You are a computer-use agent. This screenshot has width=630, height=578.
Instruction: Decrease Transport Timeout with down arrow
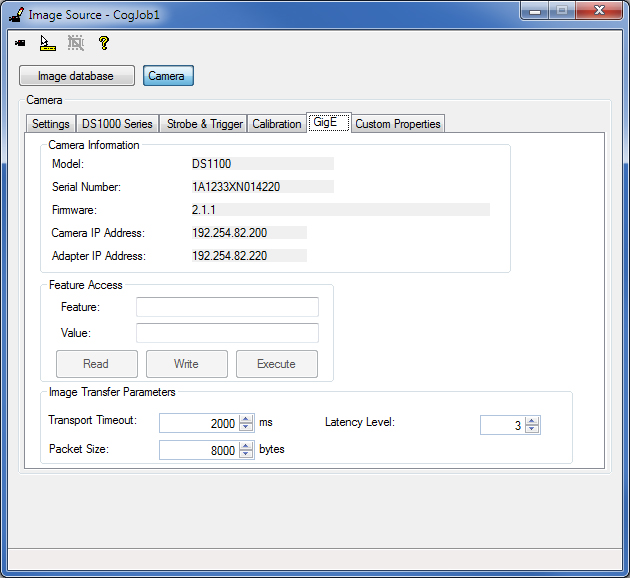click(246, 427)
